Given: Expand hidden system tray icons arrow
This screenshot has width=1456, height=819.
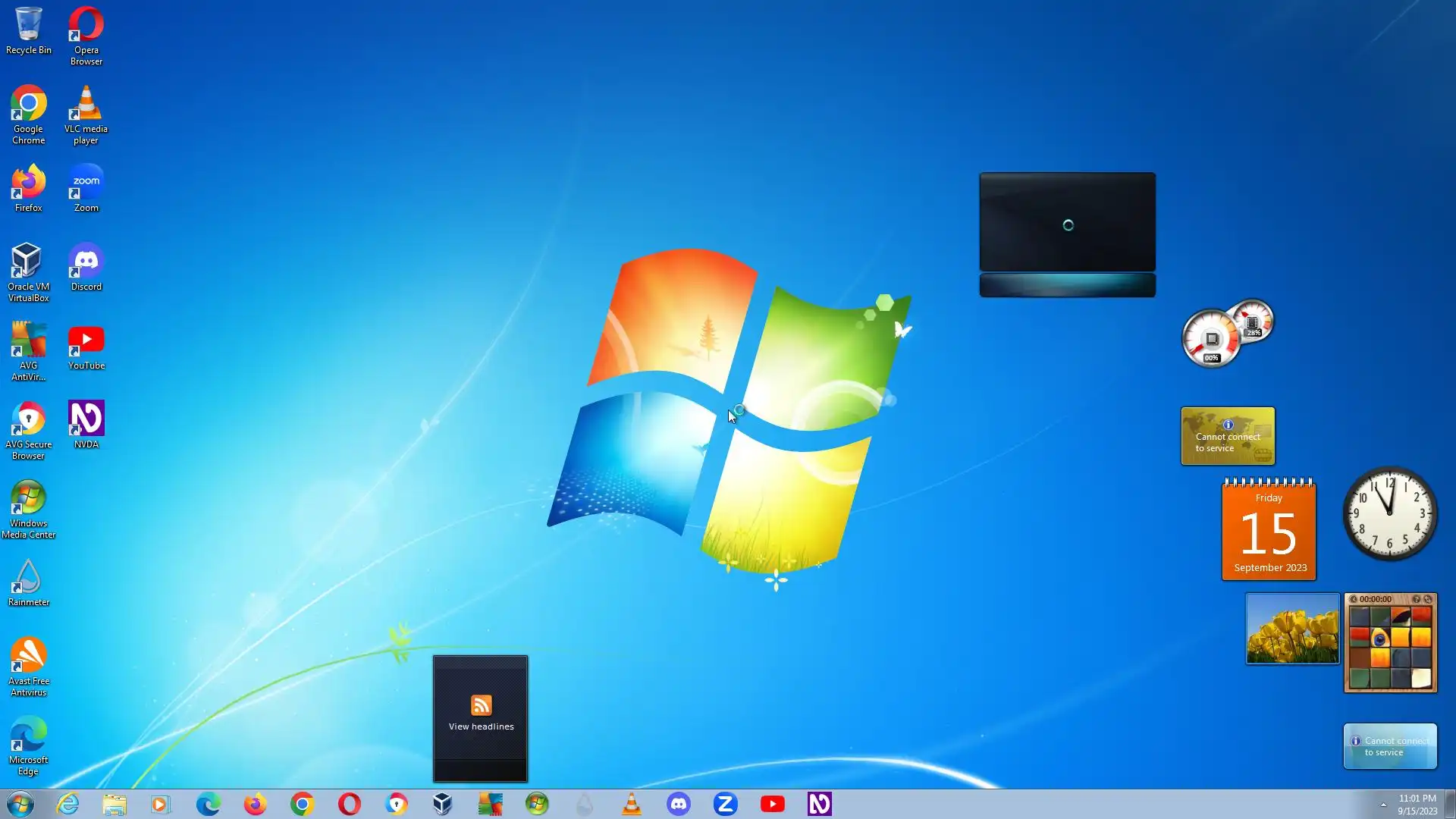Looking at the screenshot, I should (1383, 805).
